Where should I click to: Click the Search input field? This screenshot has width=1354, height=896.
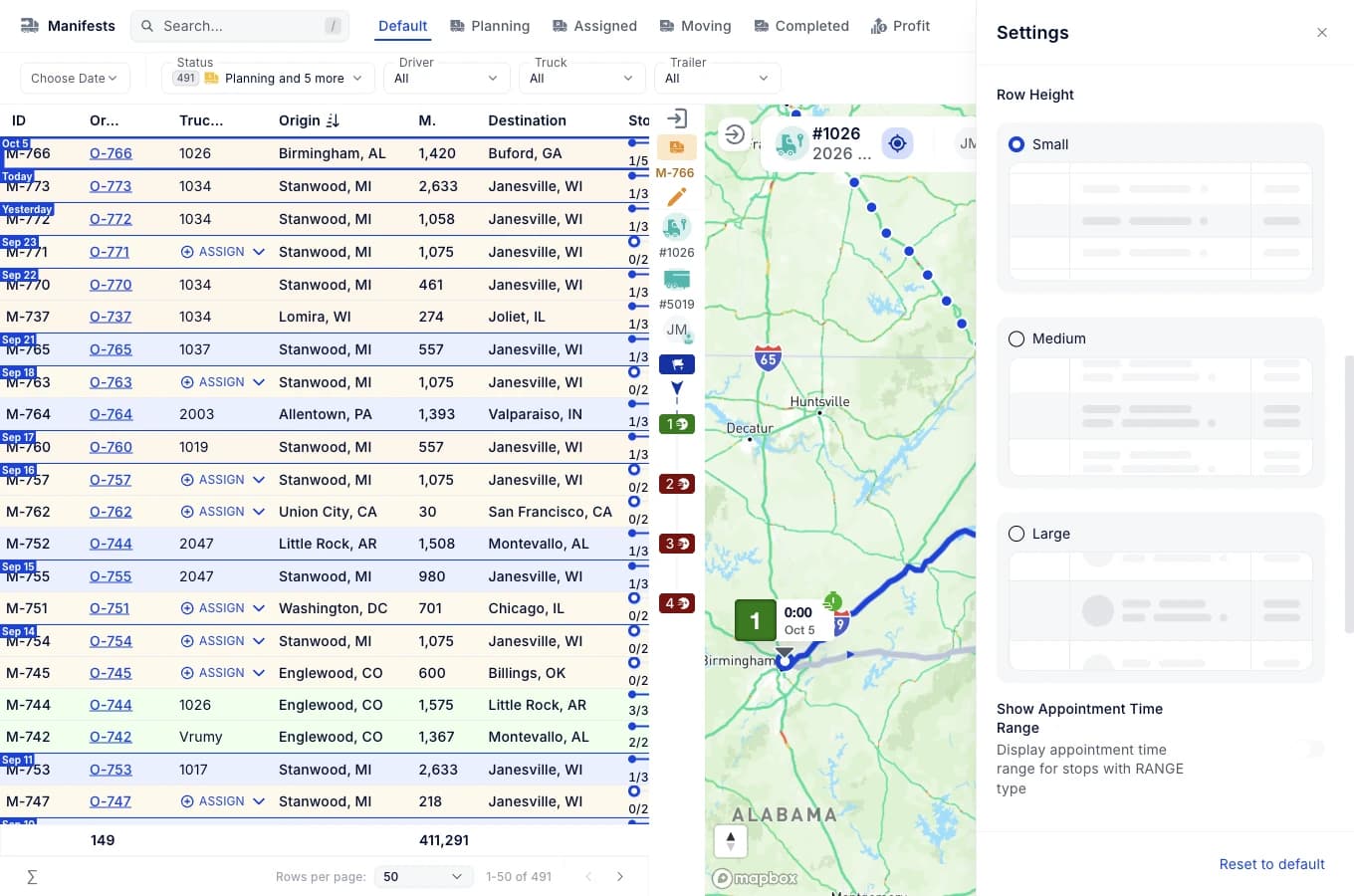[240, 27]
